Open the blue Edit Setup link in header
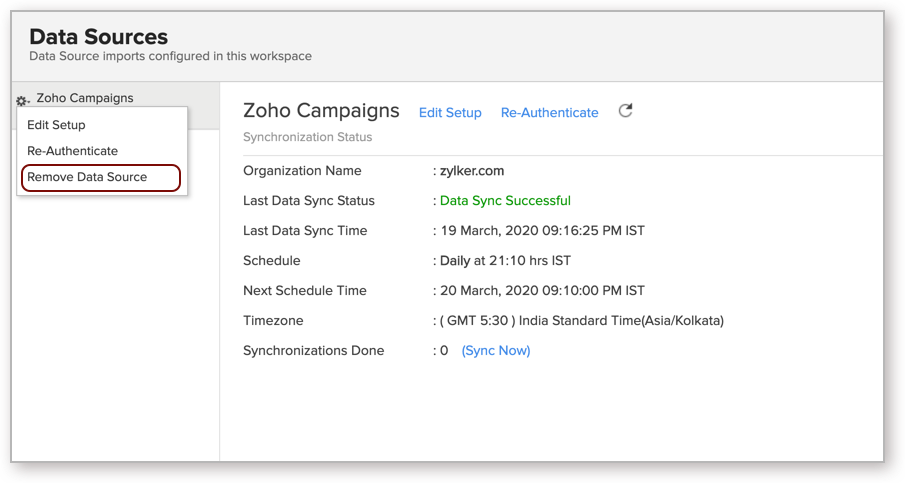Viewport: 905px width, 483px height. point(450,113)
